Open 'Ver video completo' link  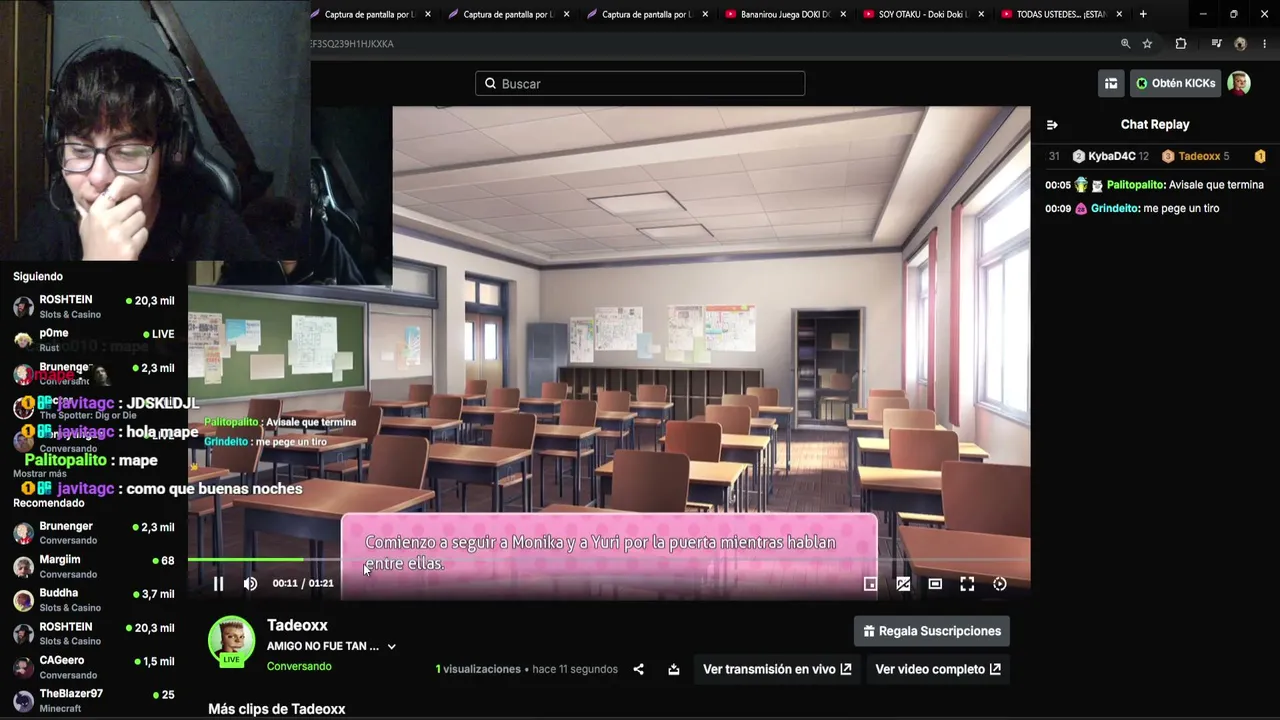point(938,669)
